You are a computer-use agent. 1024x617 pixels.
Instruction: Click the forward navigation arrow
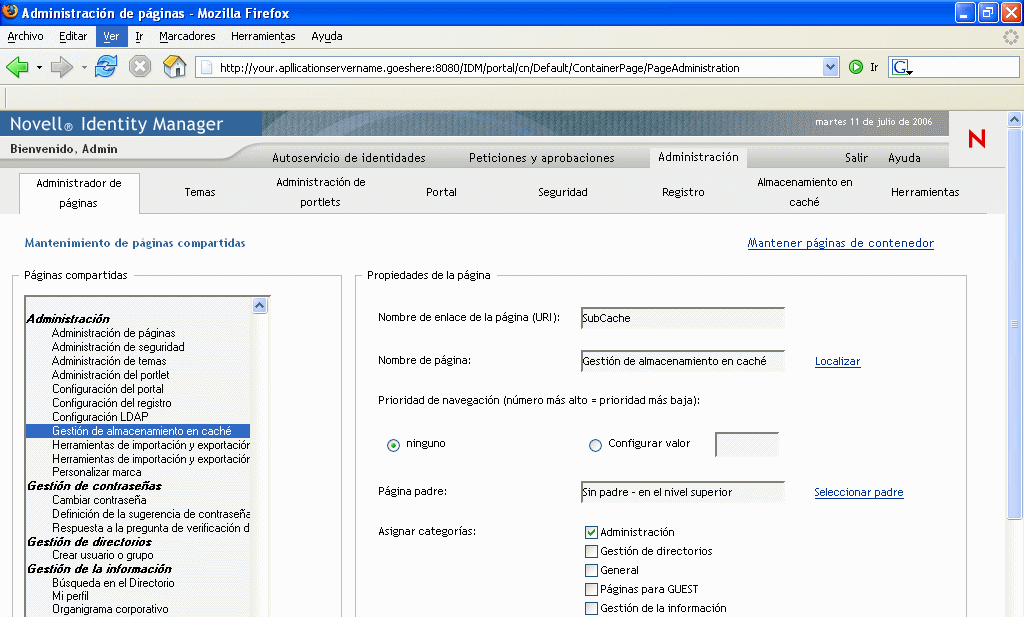click(61, 67)
